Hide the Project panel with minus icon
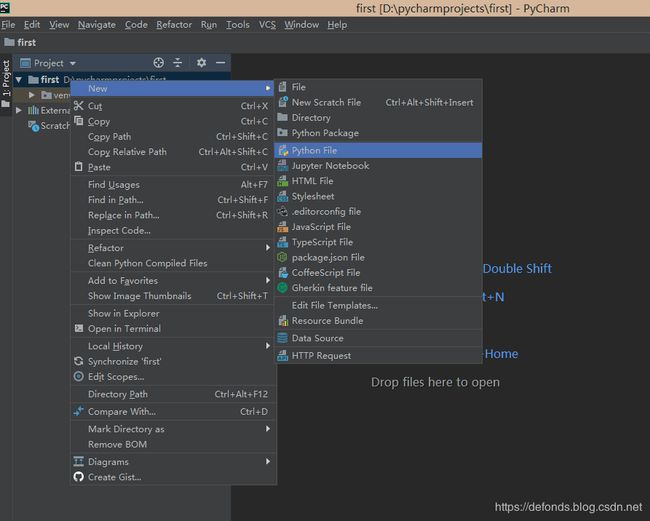 point(221,63)
